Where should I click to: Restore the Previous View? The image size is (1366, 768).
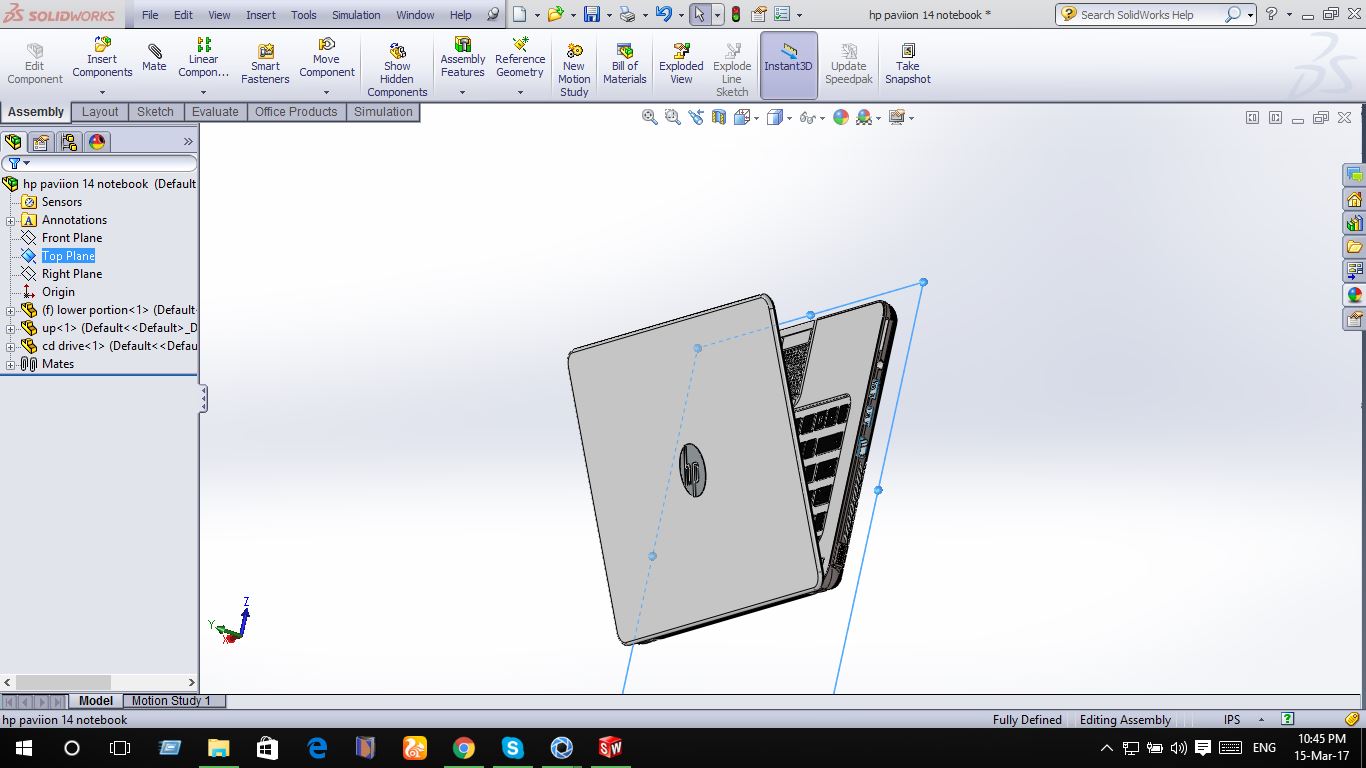pos(696,117)
